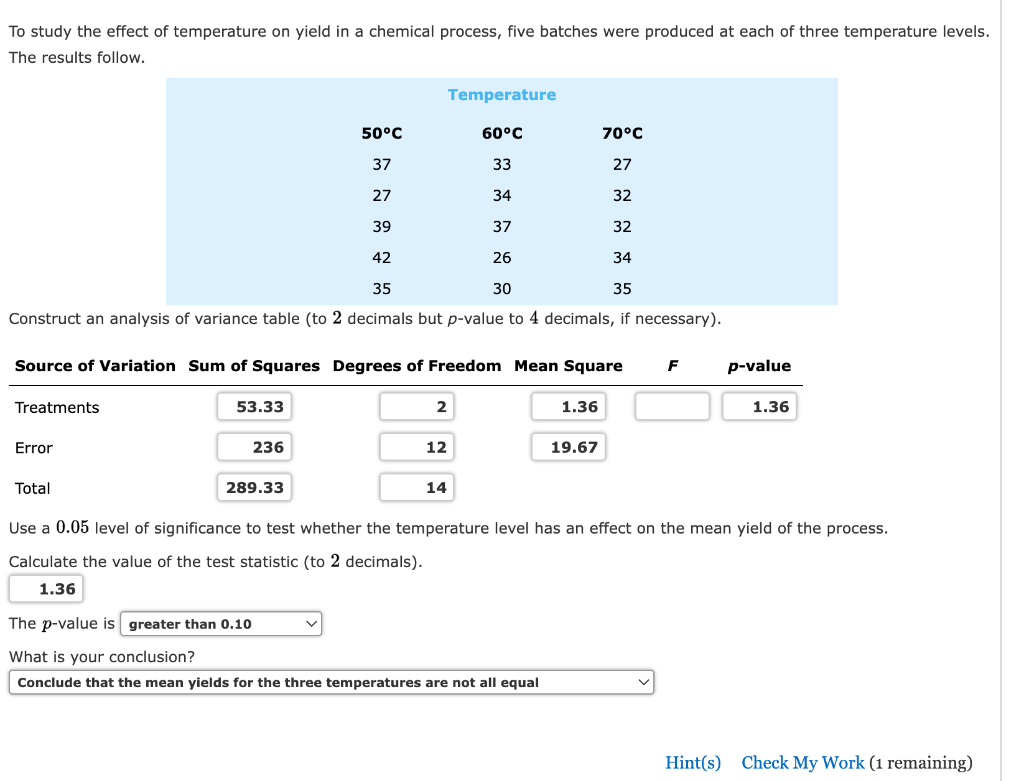Select the highlighted Temperature table header
The width and height of the screenshot is (1024, 781).
coord(502,94)
